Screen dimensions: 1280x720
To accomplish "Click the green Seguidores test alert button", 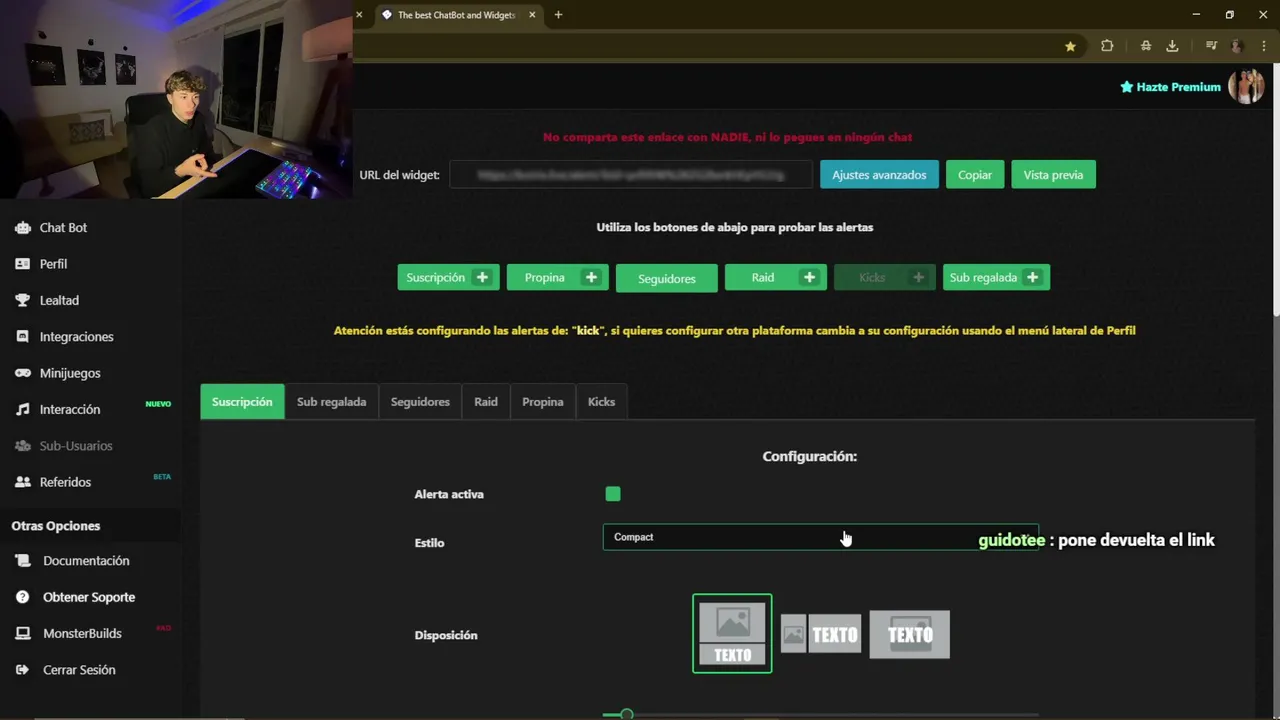I will coord(667,278).
